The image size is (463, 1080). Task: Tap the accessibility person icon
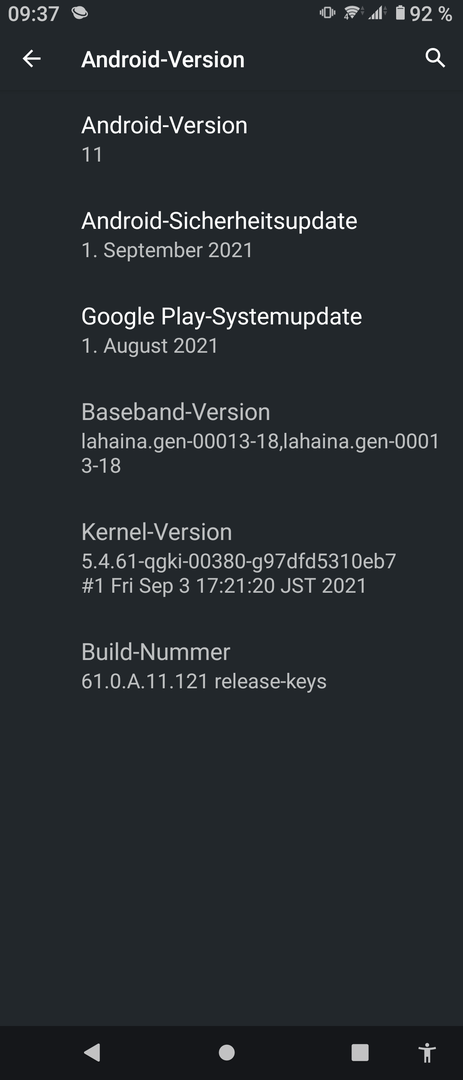(x=427, y=1052)
